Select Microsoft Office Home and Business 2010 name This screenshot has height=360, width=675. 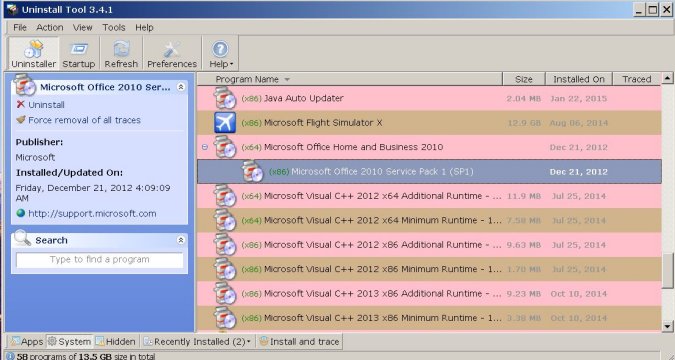click(353, 147)
